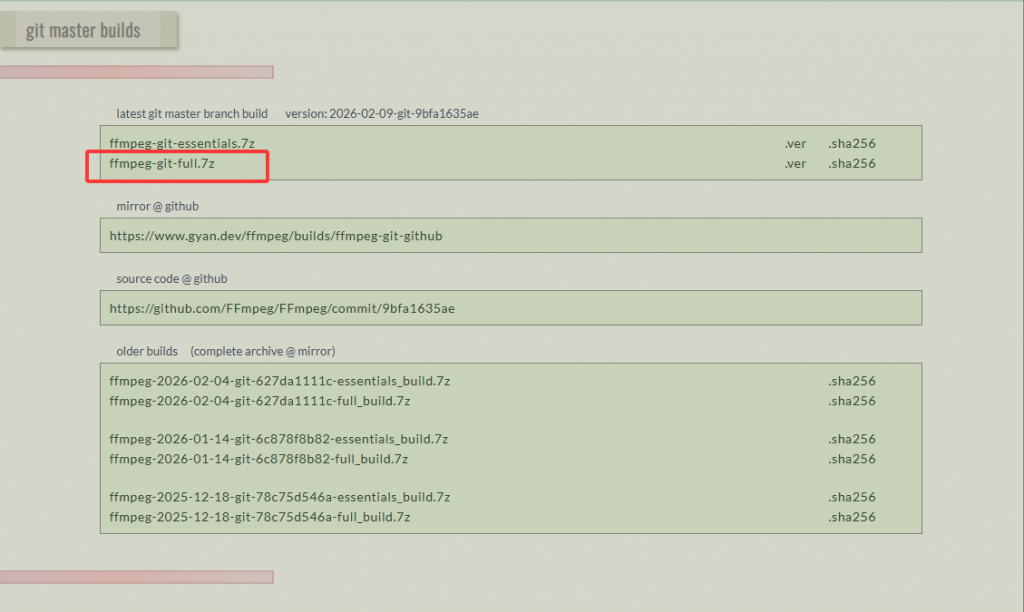Open the FFmpeg GitHub commit 9bfa1635ae link
Viewport: 1024px width, 612px height.
click(x=282, y=308)
